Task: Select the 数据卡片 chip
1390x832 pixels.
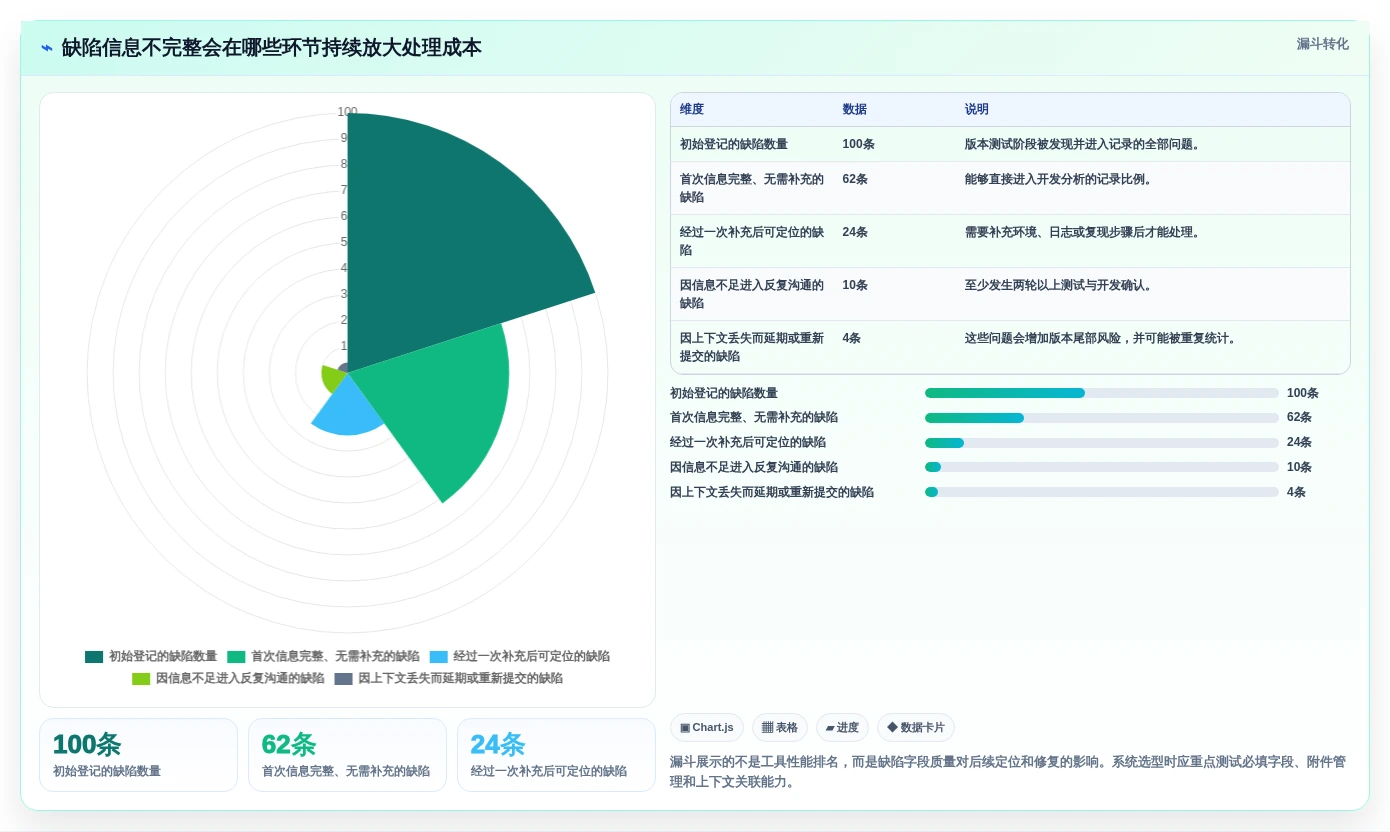Action: click(916, 728)
